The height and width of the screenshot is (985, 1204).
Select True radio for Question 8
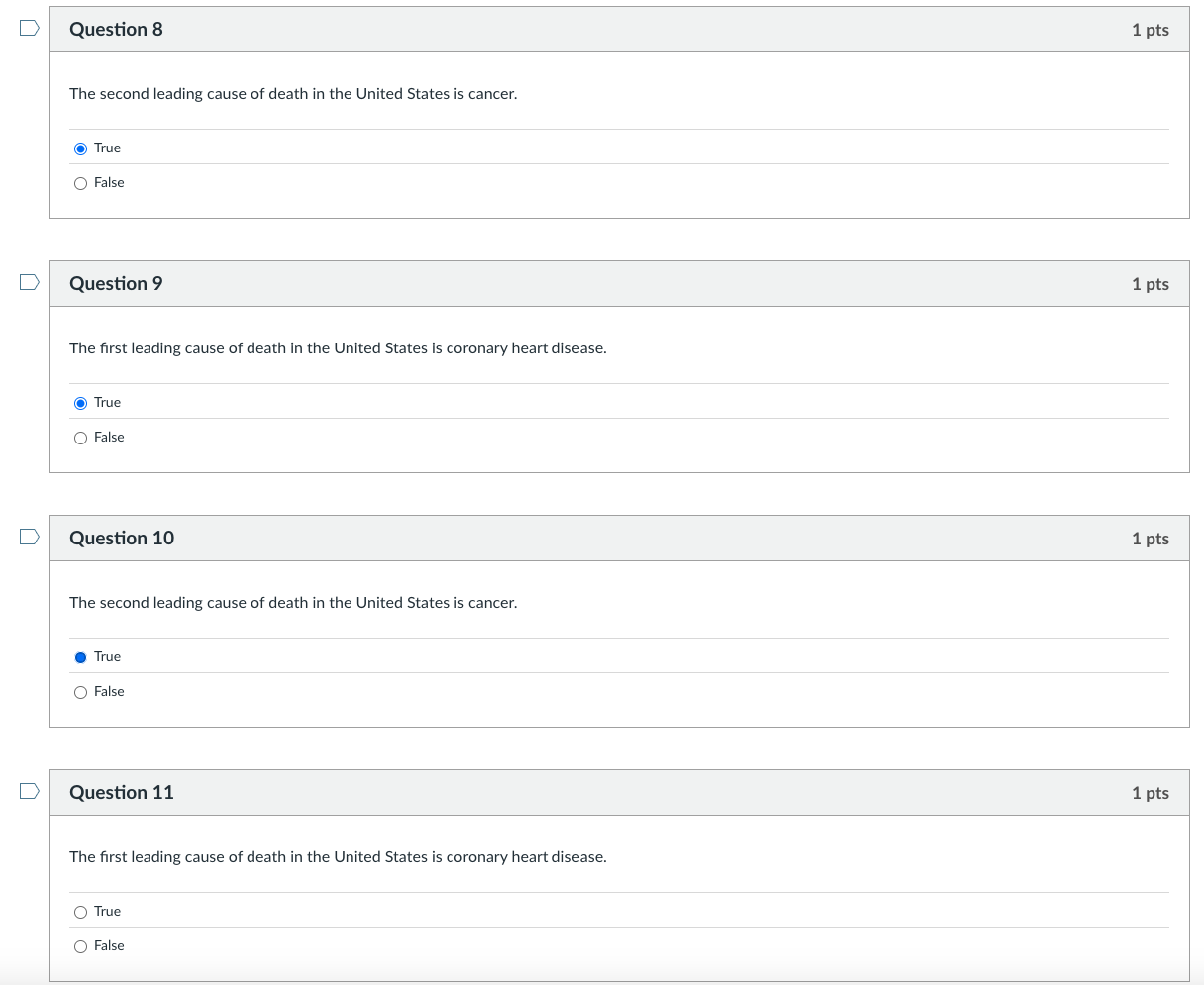[81, 148]
